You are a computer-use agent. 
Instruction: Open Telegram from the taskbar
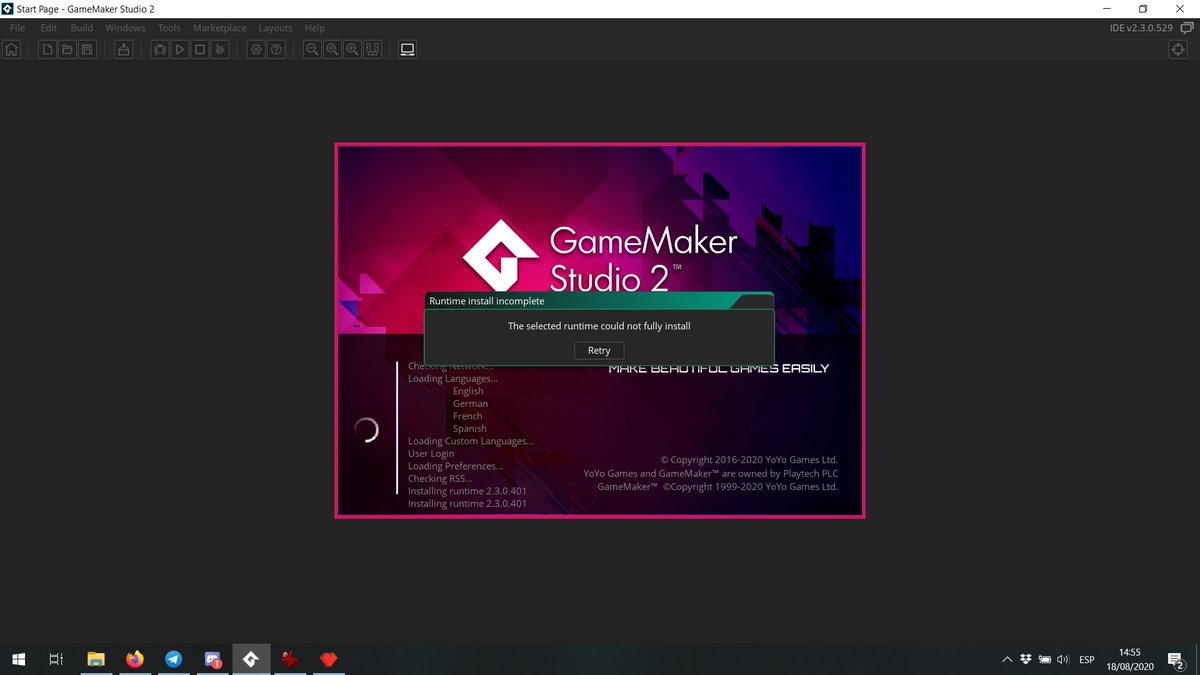[174, 659]
